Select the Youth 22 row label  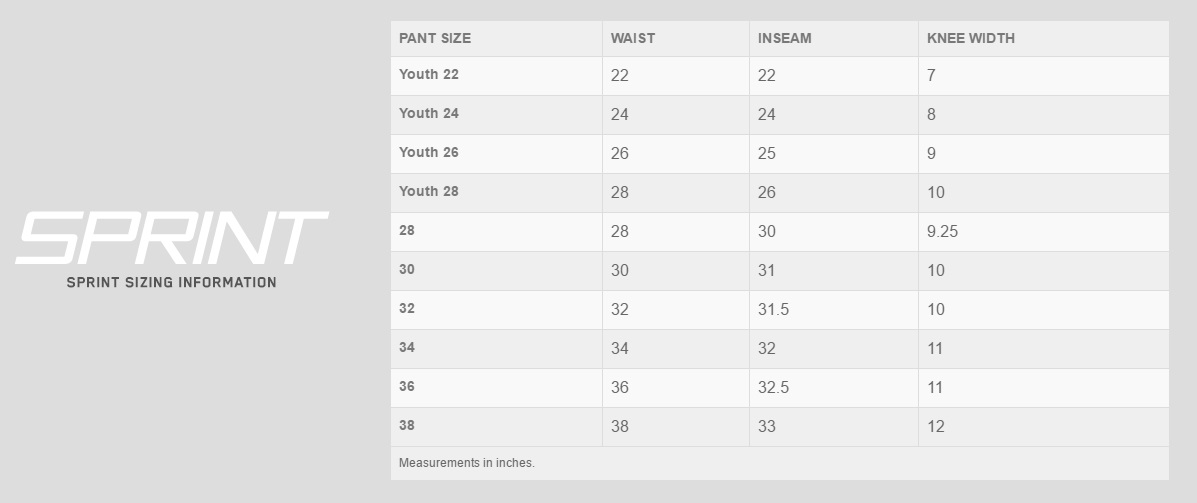click(x=429, y=75)
